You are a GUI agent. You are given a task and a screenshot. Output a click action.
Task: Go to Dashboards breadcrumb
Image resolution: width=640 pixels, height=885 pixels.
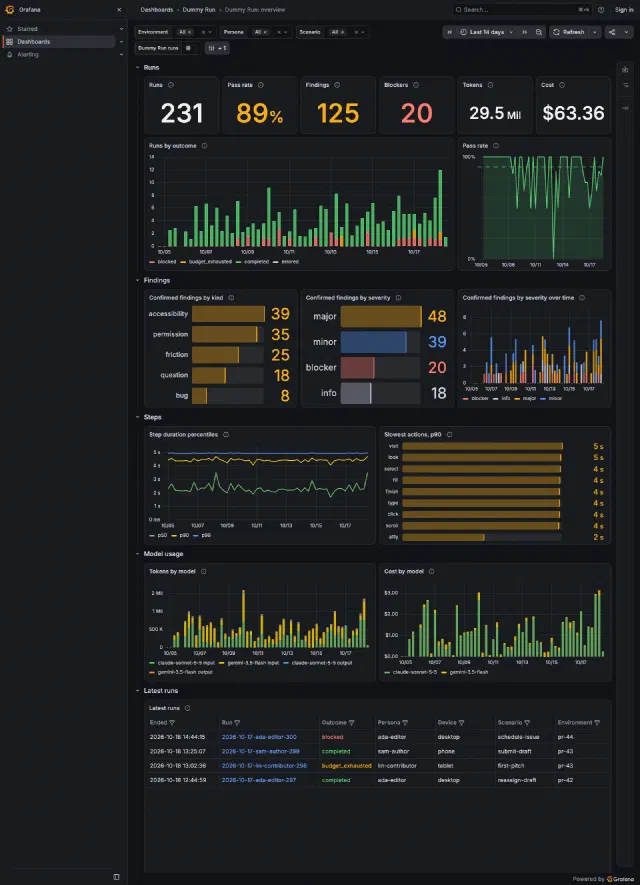coord(157,10)
